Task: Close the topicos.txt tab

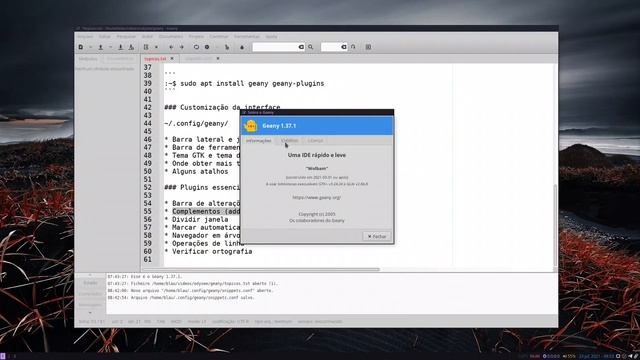Action: [x=172, y=59]
